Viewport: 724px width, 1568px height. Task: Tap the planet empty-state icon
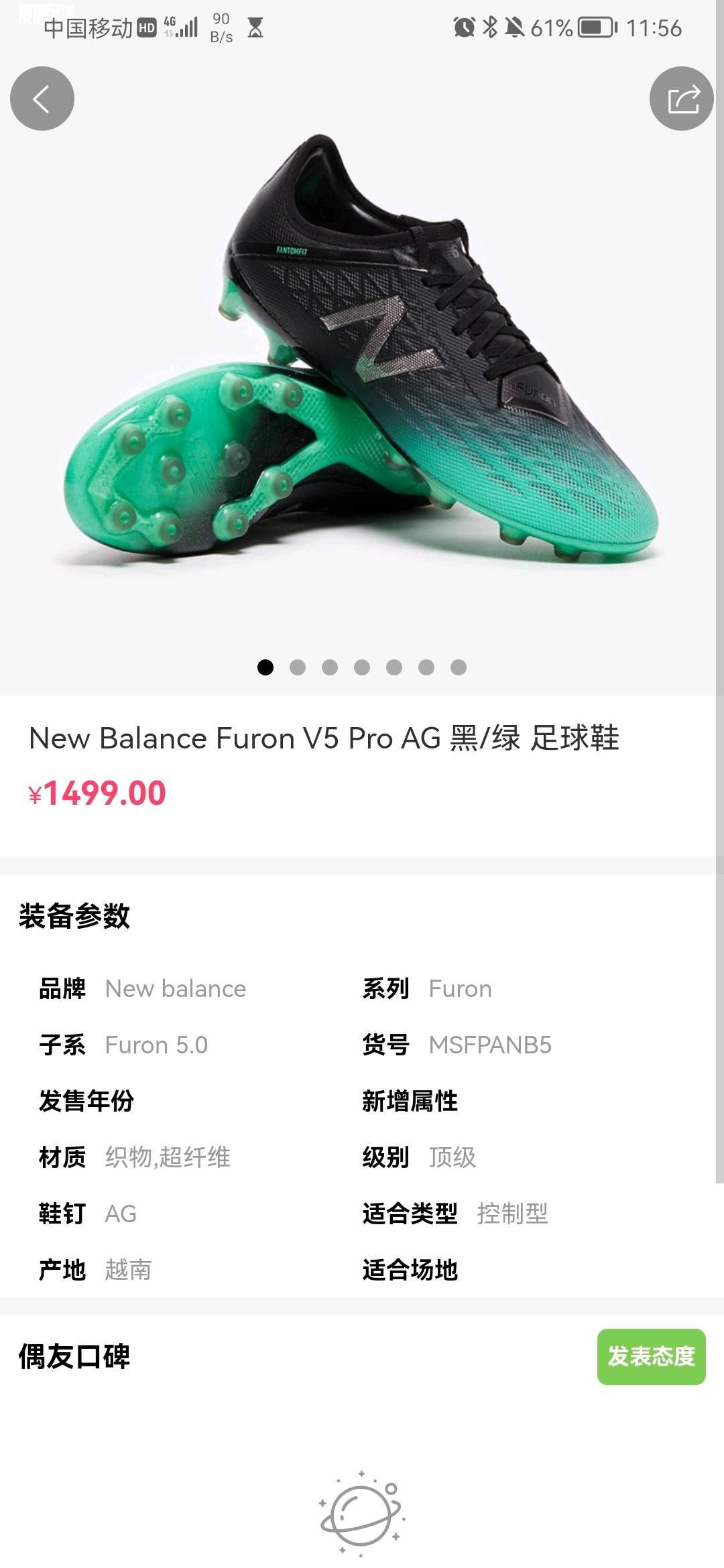click(362, 1512)
